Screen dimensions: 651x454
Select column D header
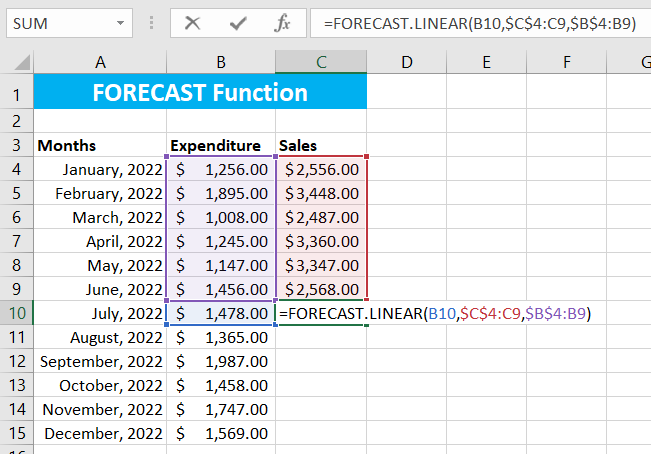coord(407,62)
